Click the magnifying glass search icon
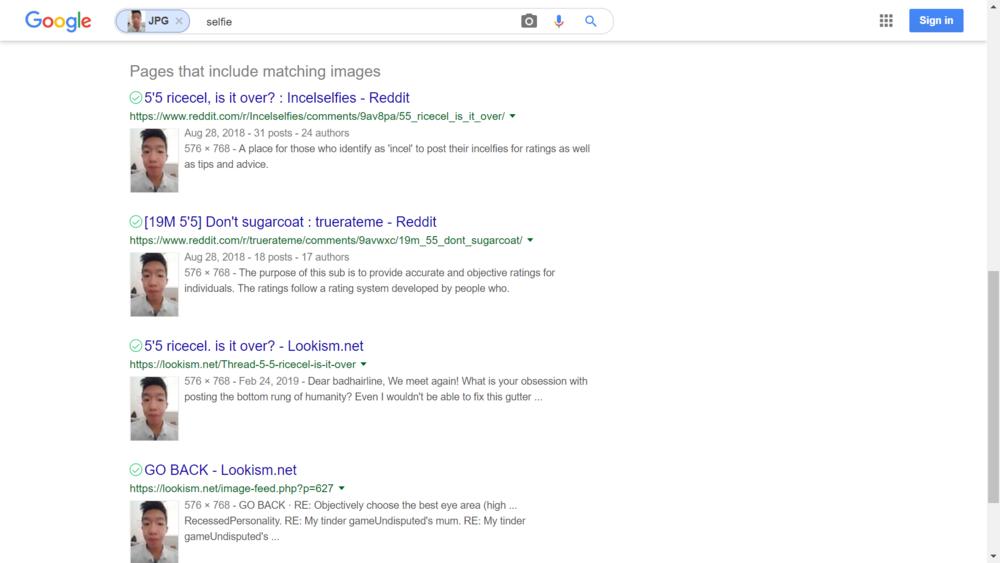Viewport: 1000px width, 563px height. point(591,21)
